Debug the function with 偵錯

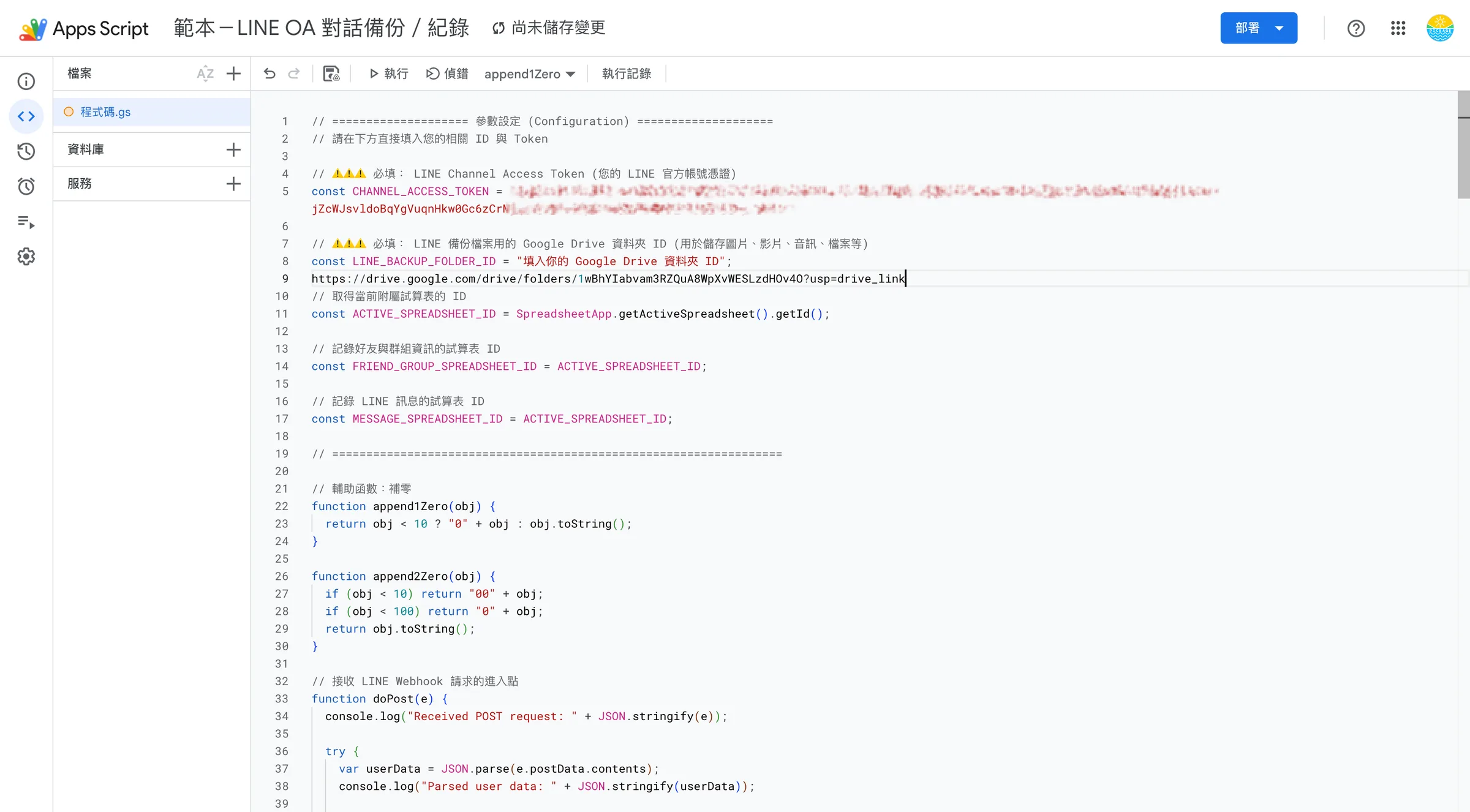coord(447,74)
